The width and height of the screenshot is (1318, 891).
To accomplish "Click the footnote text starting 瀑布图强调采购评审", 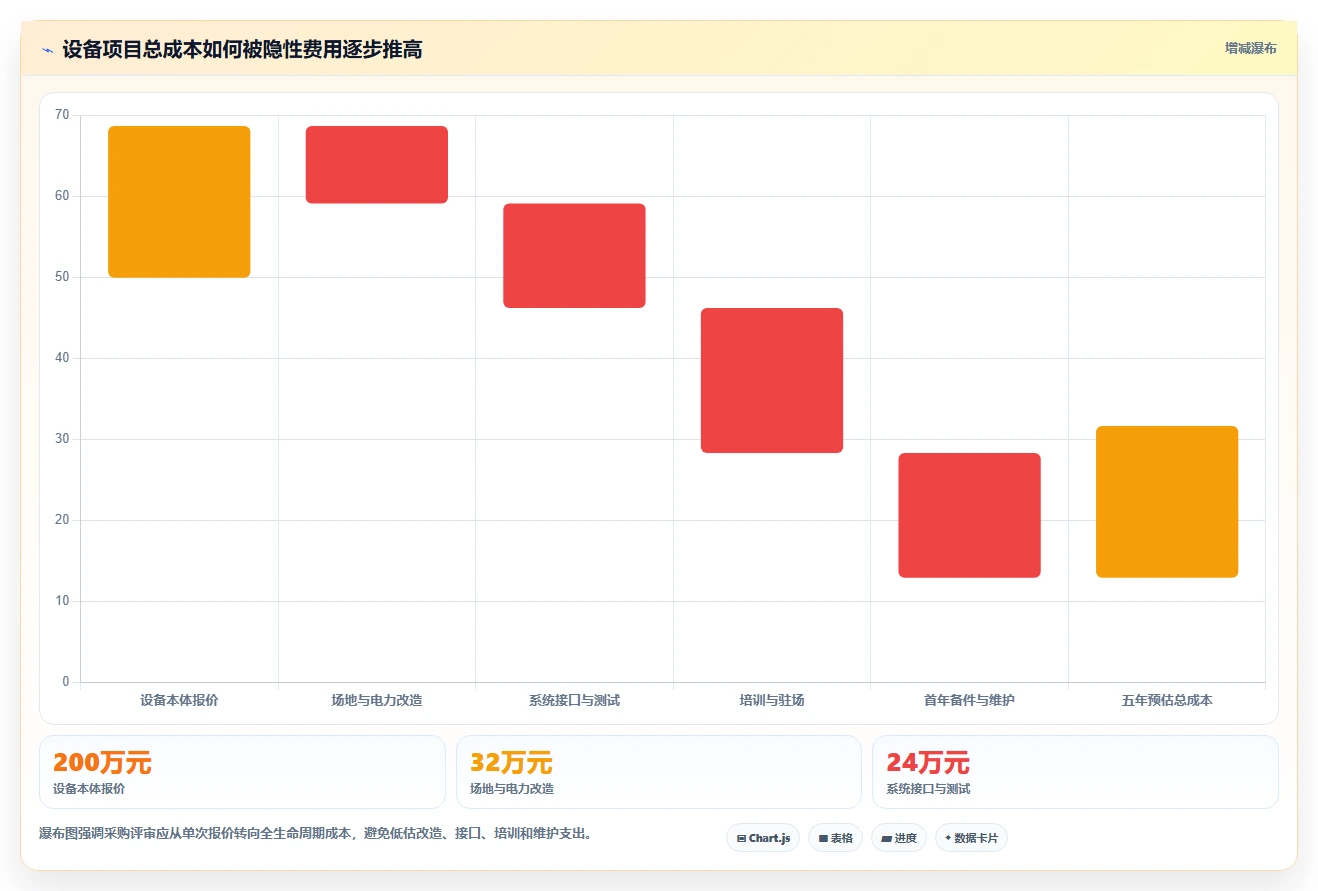I will (316, 833).
